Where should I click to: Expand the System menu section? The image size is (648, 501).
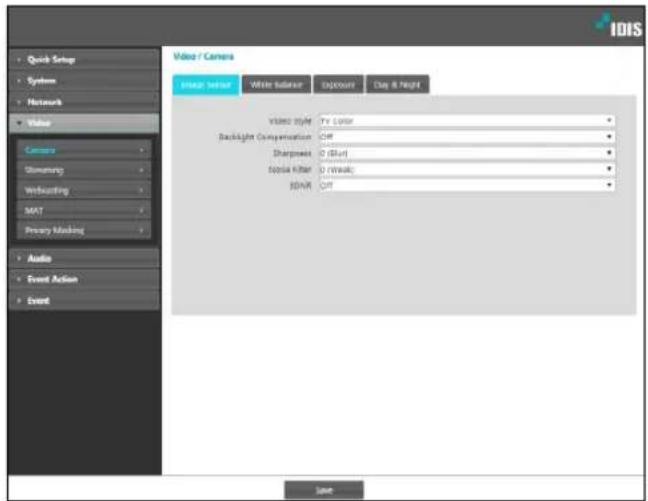click(x=84, y=81)
